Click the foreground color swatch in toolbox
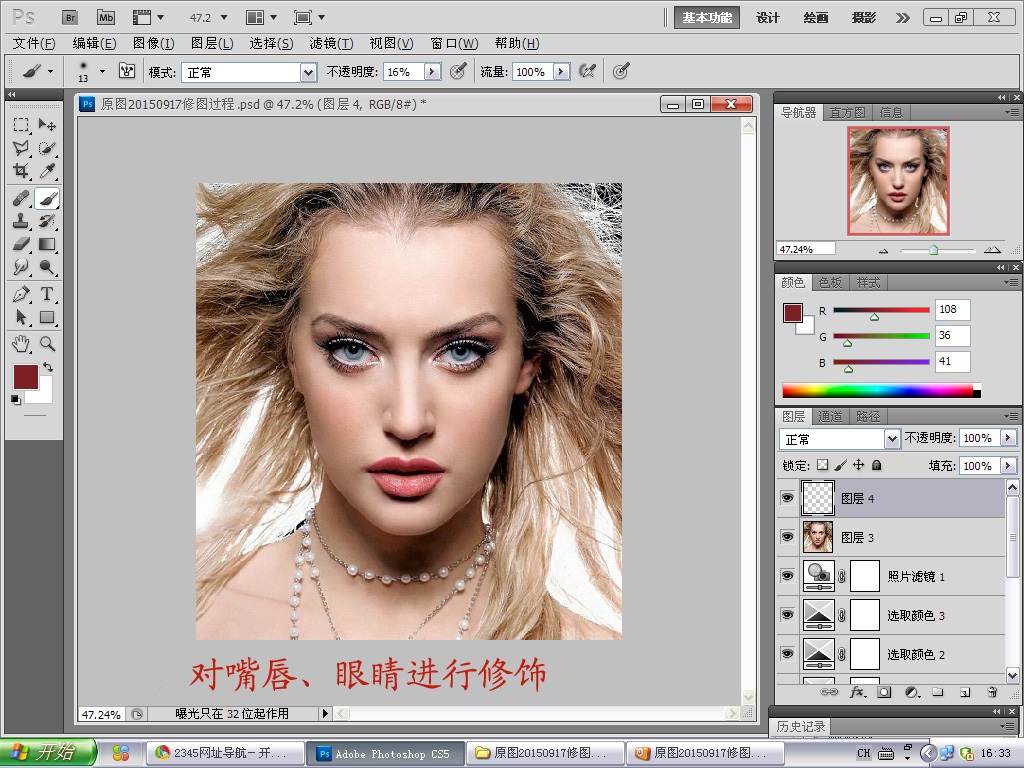Viewport: 1024px width, 768px height. coord(25,377)
